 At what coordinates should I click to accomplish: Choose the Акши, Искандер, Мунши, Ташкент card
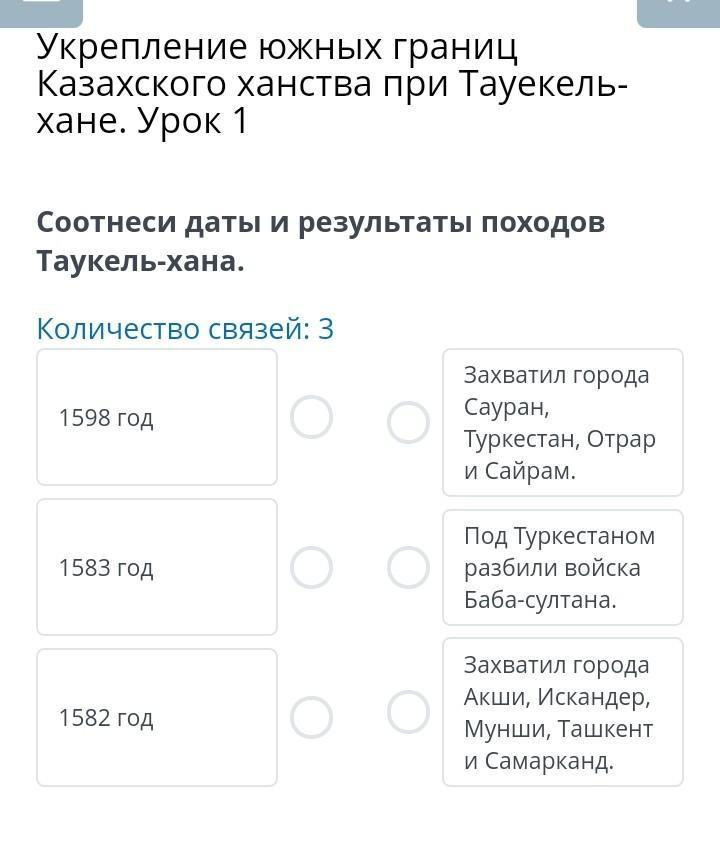tap(563, 712)
